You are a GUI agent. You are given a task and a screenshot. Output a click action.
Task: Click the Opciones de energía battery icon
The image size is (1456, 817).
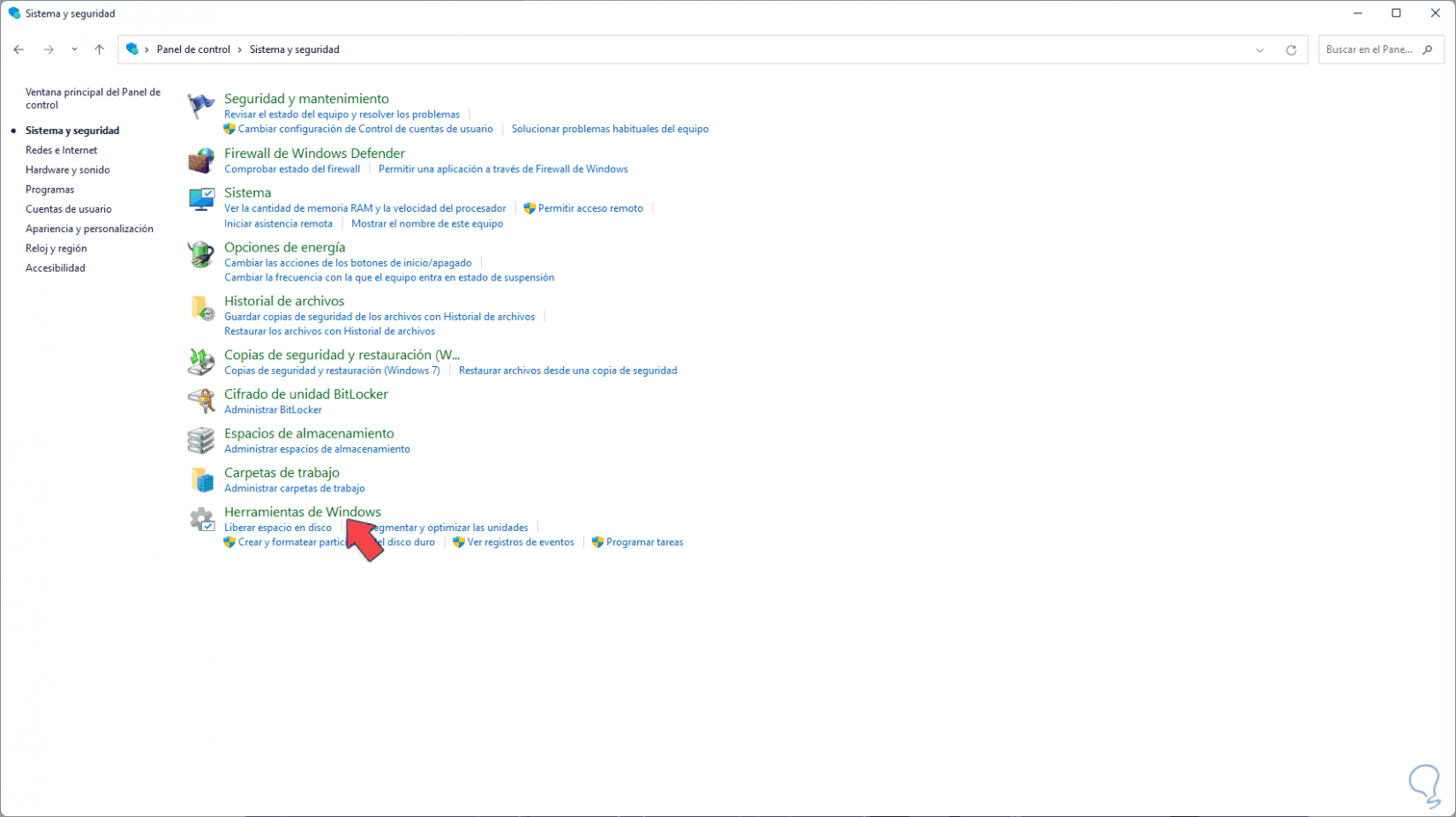(201, 254)
